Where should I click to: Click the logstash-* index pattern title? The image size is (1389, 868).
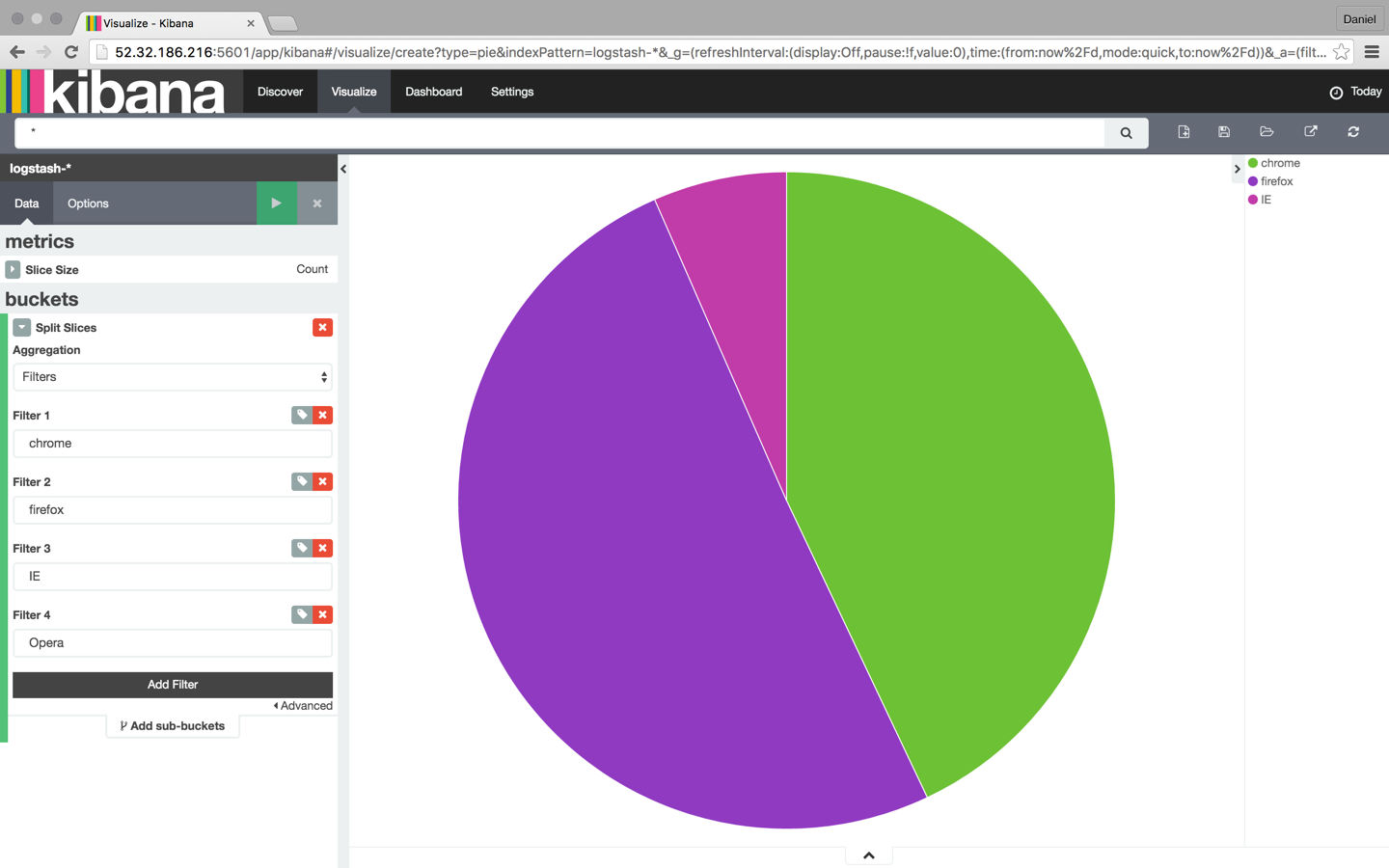tap(41, 168)
